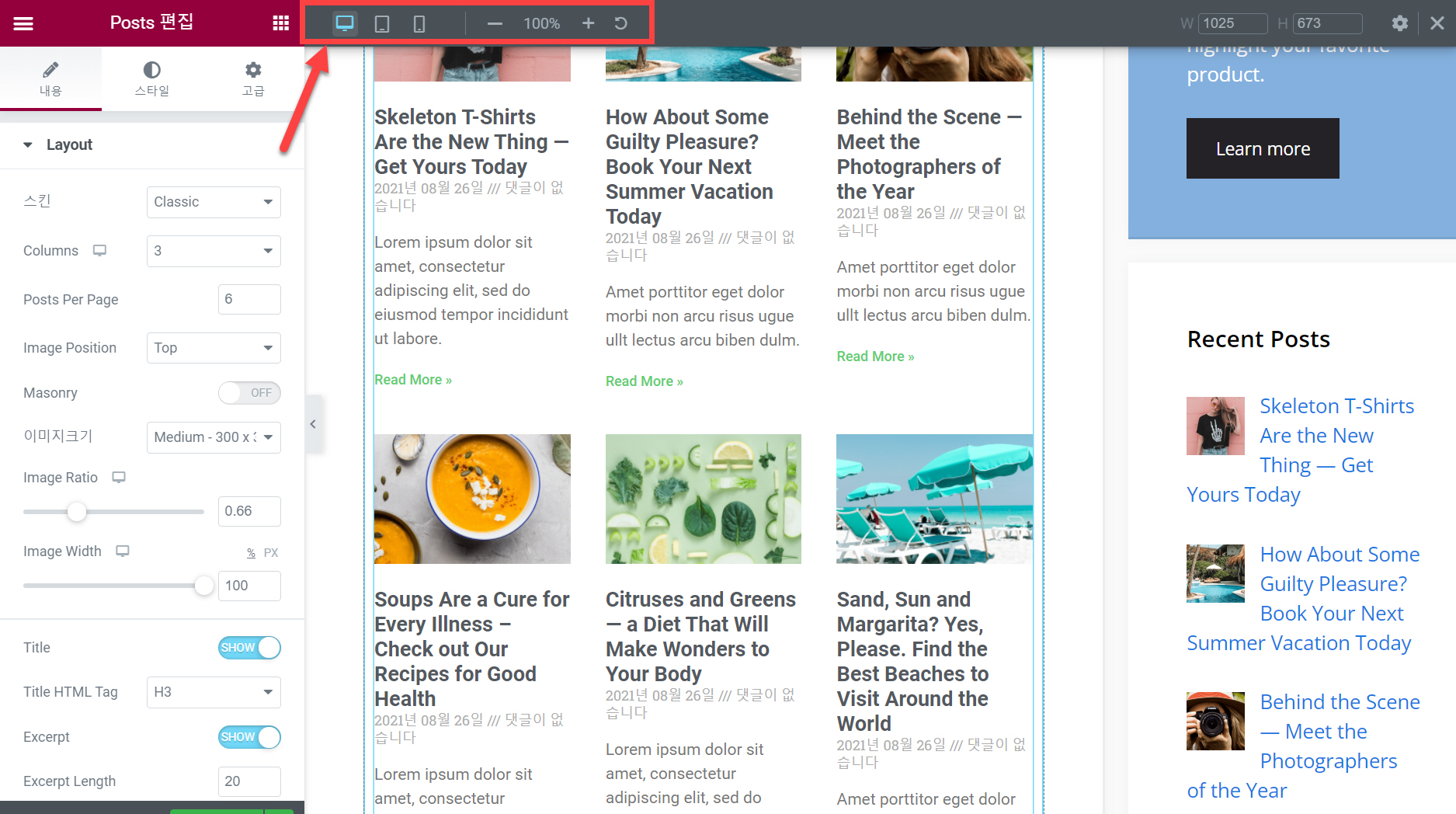Click the Recent Posts heading
Viewport: 1456px width, 814px height.
1259,339
